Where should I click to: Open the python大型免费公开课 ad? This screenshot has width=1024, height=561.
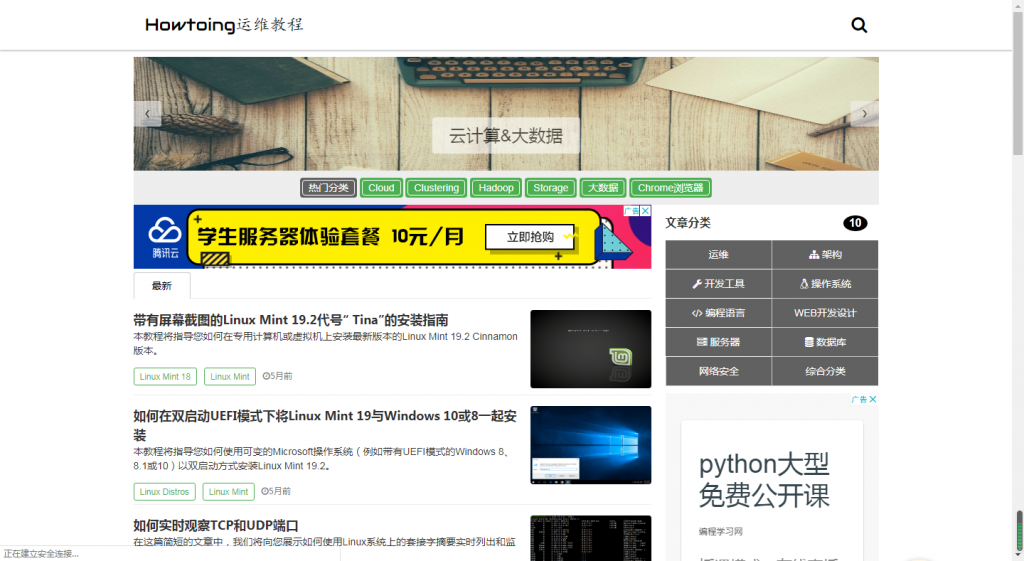click(x=764, y=480)
